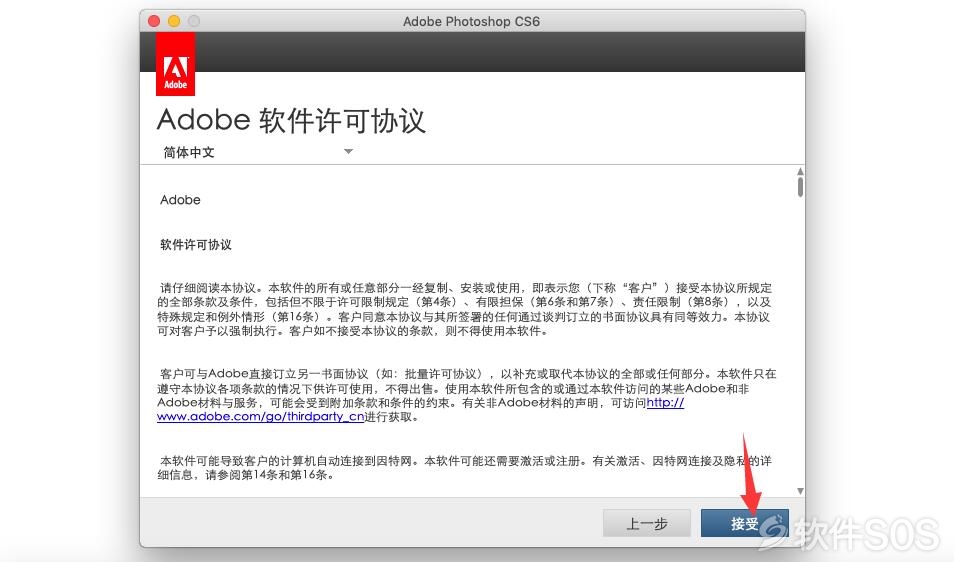The image size is (954, 562).
Task: Click the Adobe logo icon
Action: click(175, 64)
